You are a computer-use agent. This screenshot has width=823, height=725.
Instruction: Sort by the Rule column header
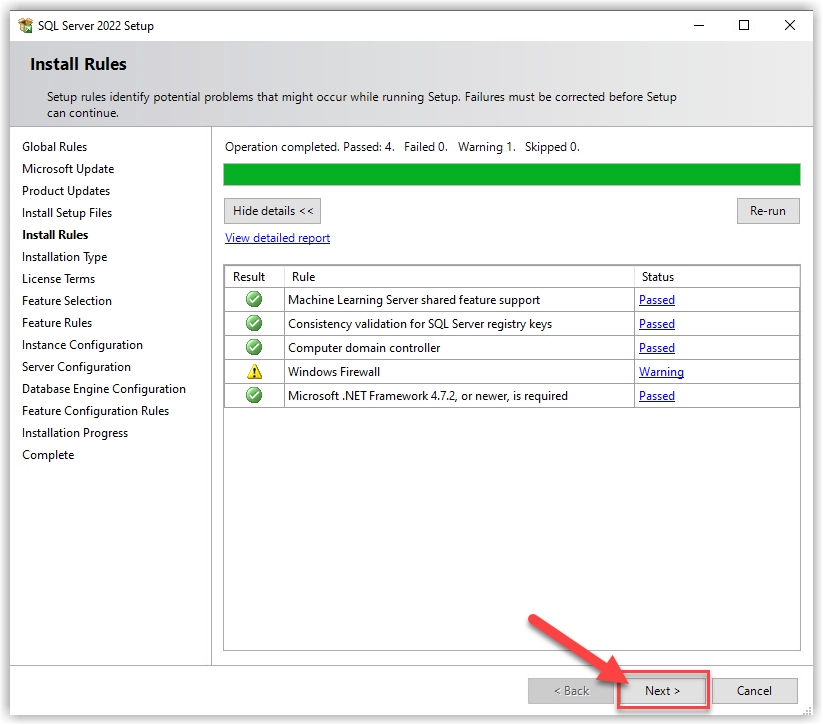click(x=459, y=277)
